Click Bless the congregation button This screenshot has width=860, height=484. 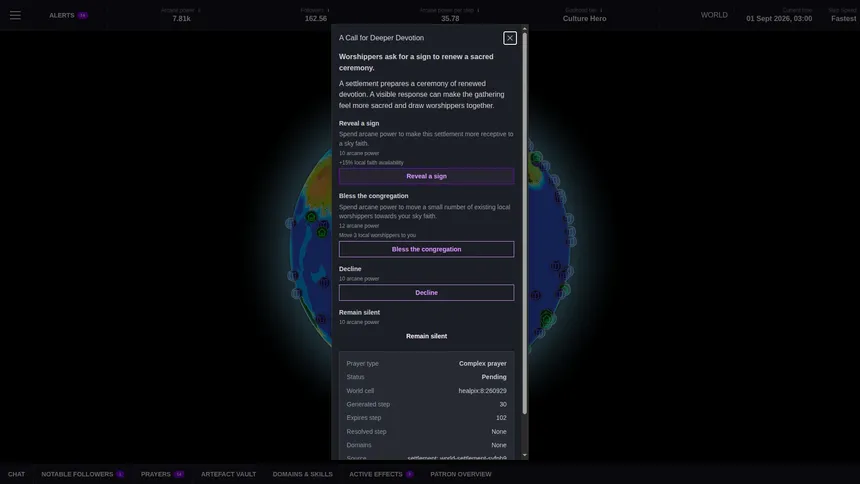[426, 249]
